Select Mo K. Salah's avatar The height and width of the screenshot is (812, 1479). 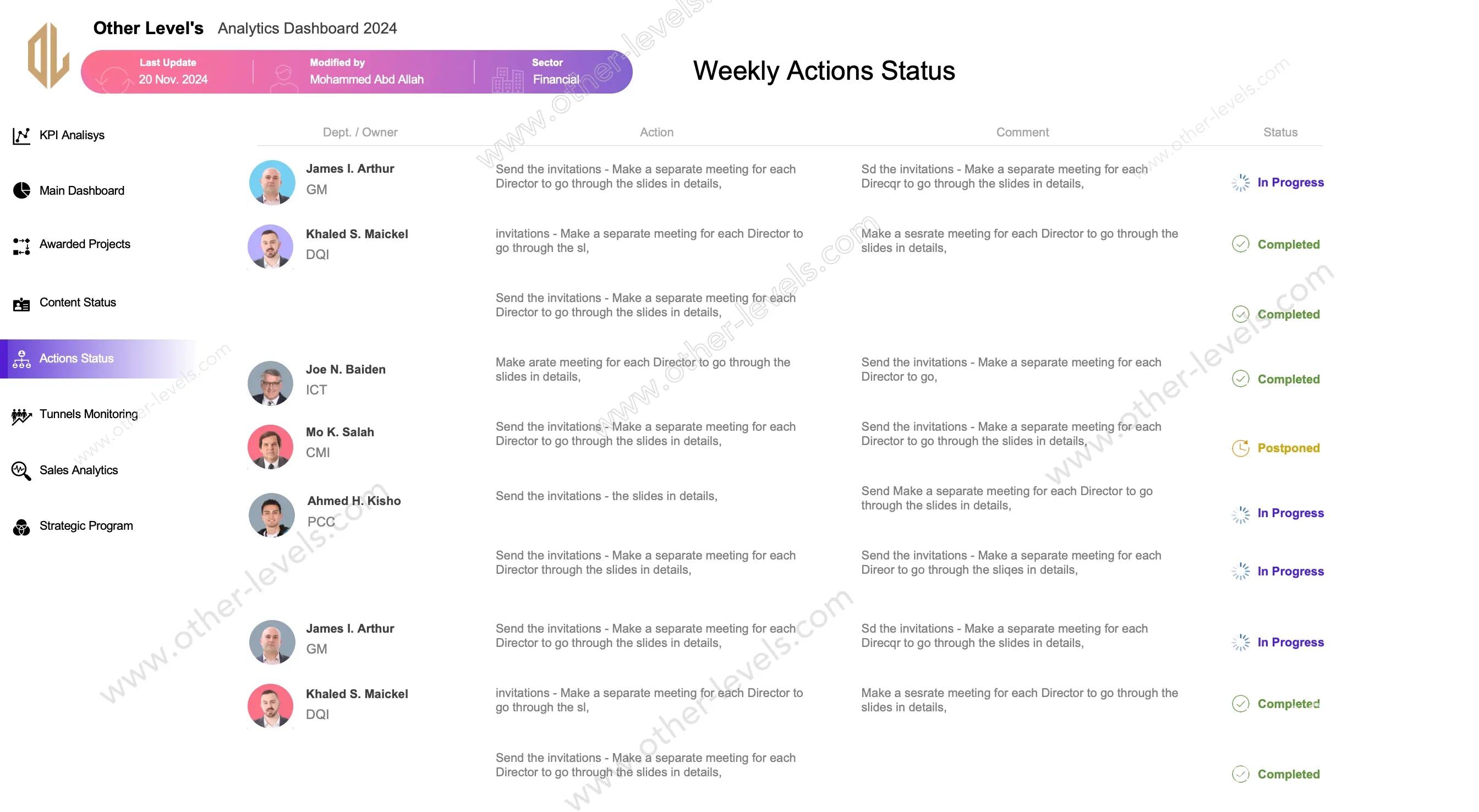pos(271,447)
